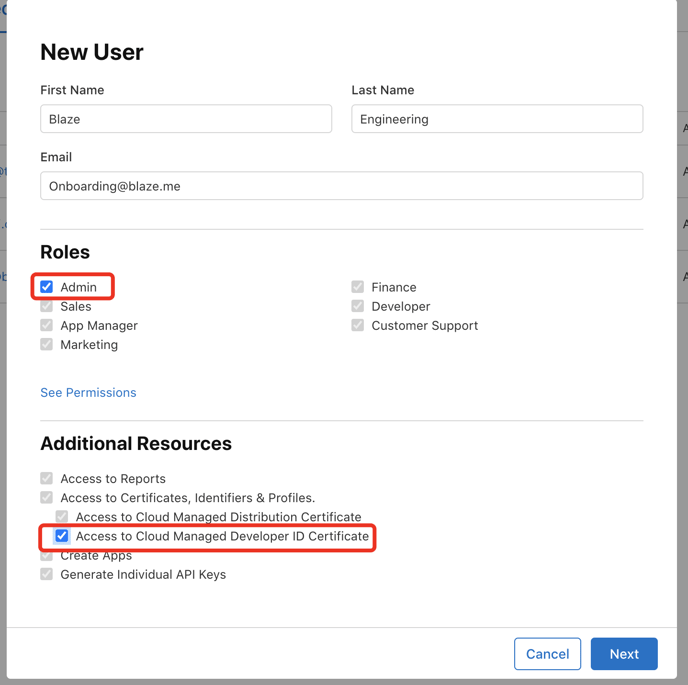
Task: Toggle Access to Certificates, Identifiers & Profiles
Action: [x=47, y=498]
